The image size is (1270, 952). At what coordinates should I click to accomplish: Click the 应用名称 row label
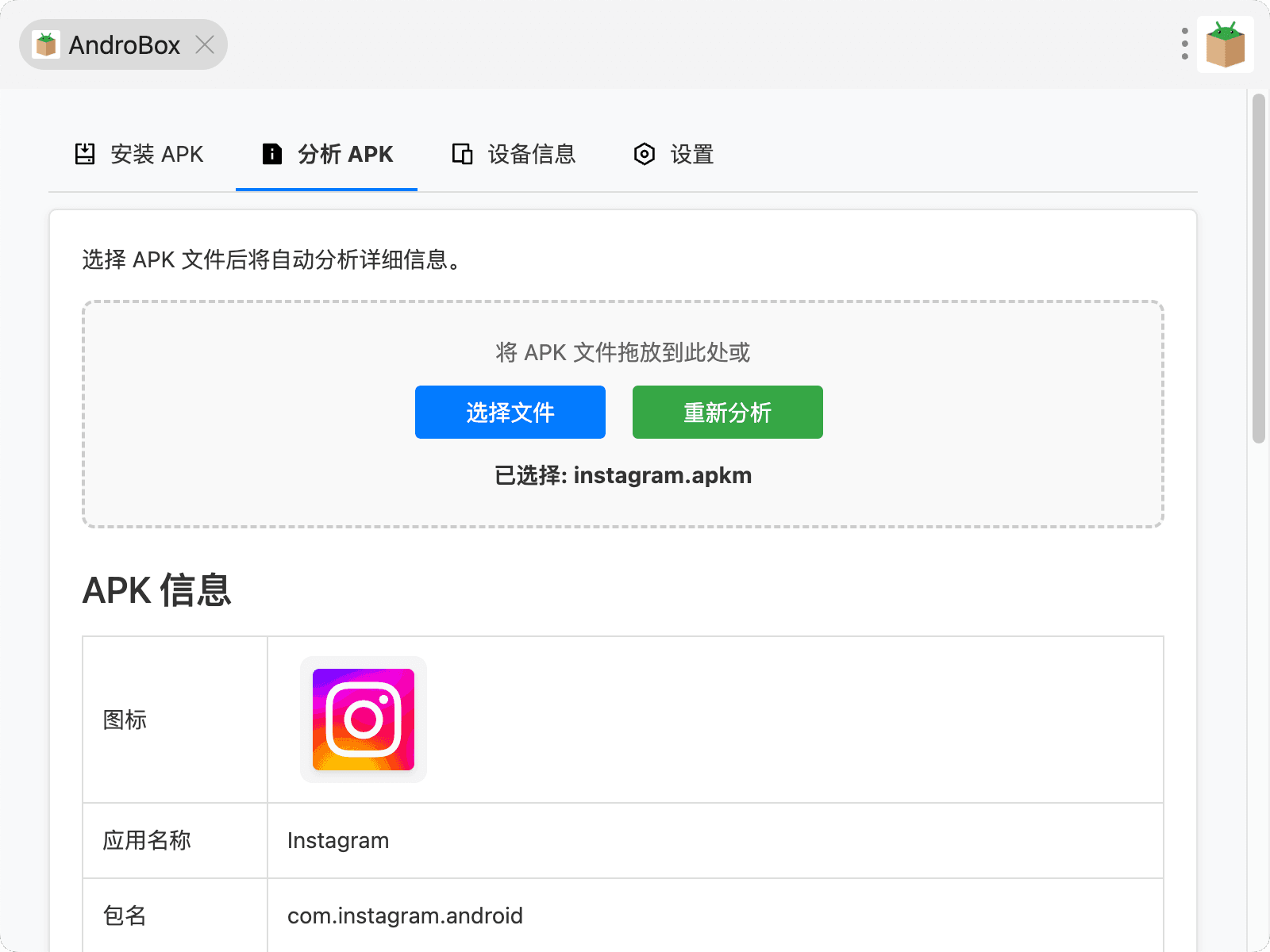coord(147,840)
